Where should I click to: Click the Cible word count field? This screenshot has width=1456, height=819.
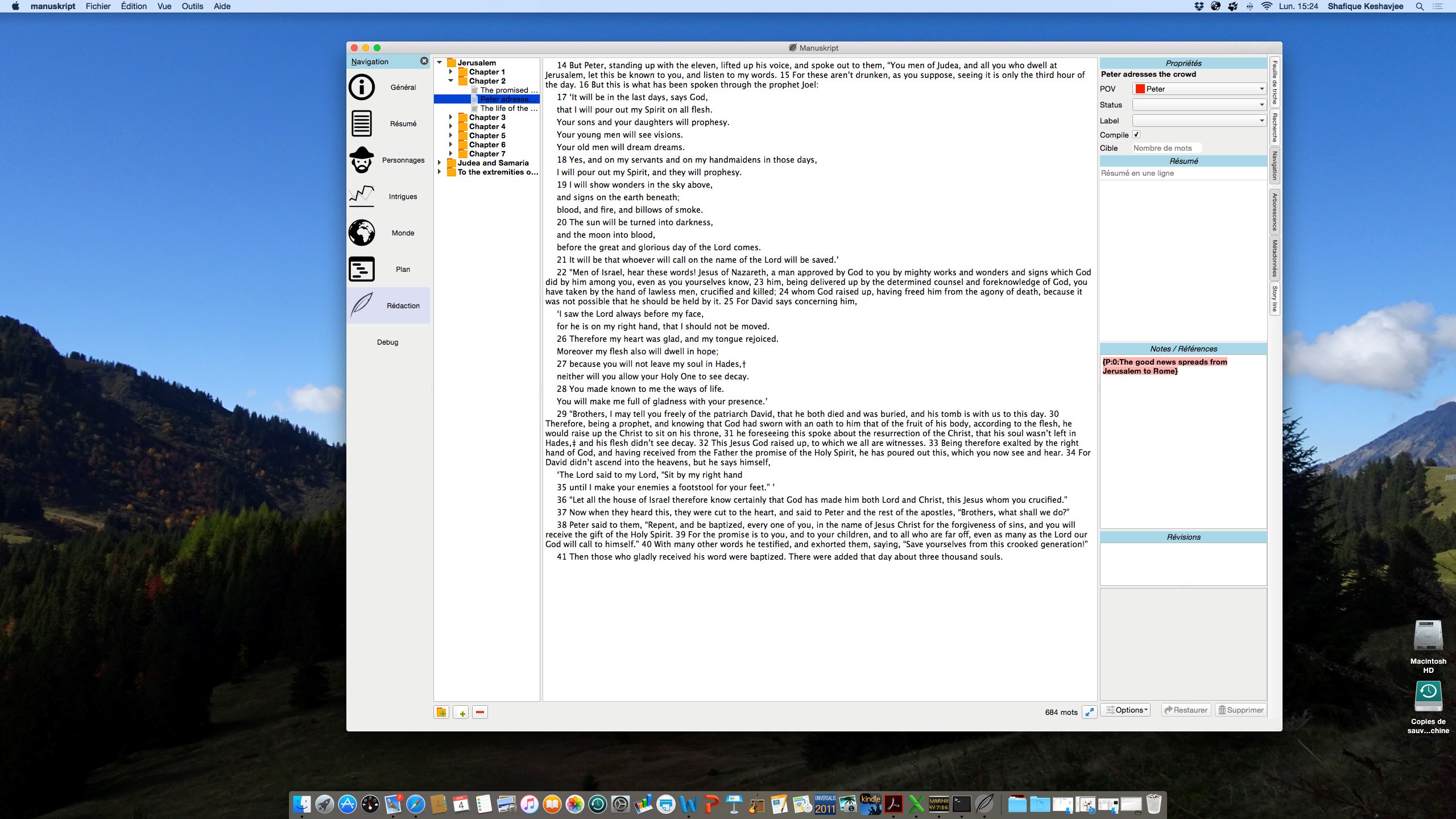pyautogui.click(x=1166, y=148)
